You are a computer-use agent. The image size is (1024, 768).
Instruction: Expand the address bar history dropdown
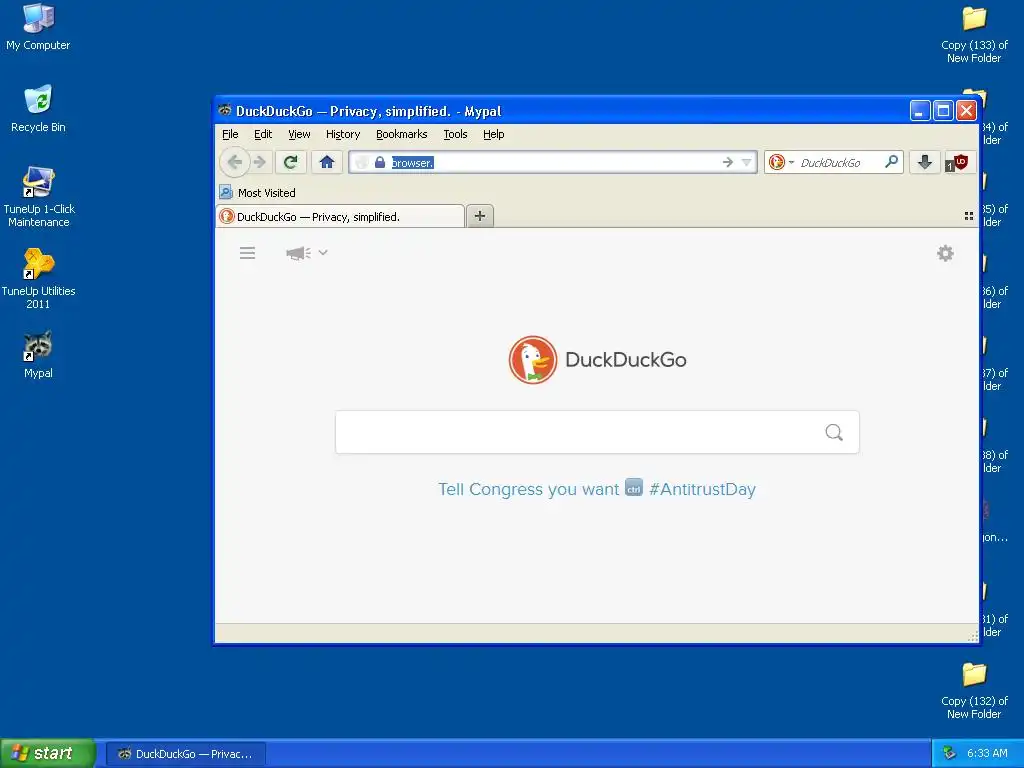(746, 162)
